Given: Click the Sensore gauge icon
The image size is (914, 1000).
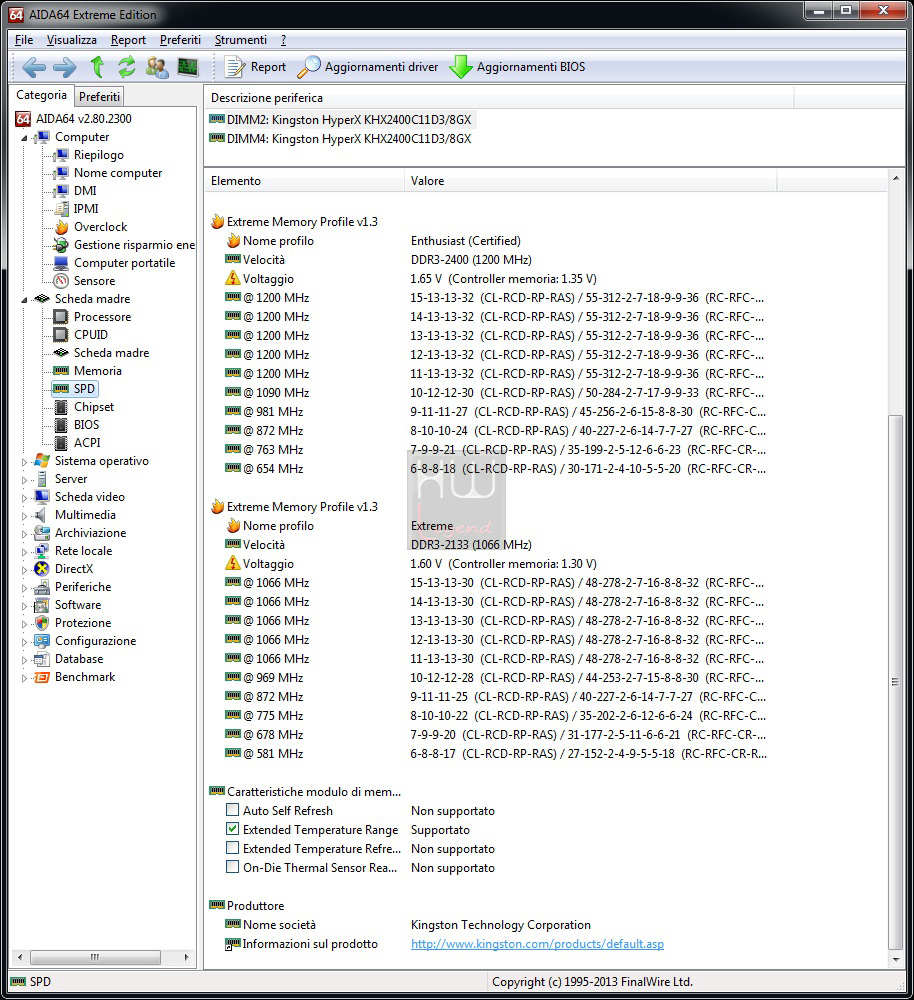Looking at the screenshot, I should tap(61, 281).
